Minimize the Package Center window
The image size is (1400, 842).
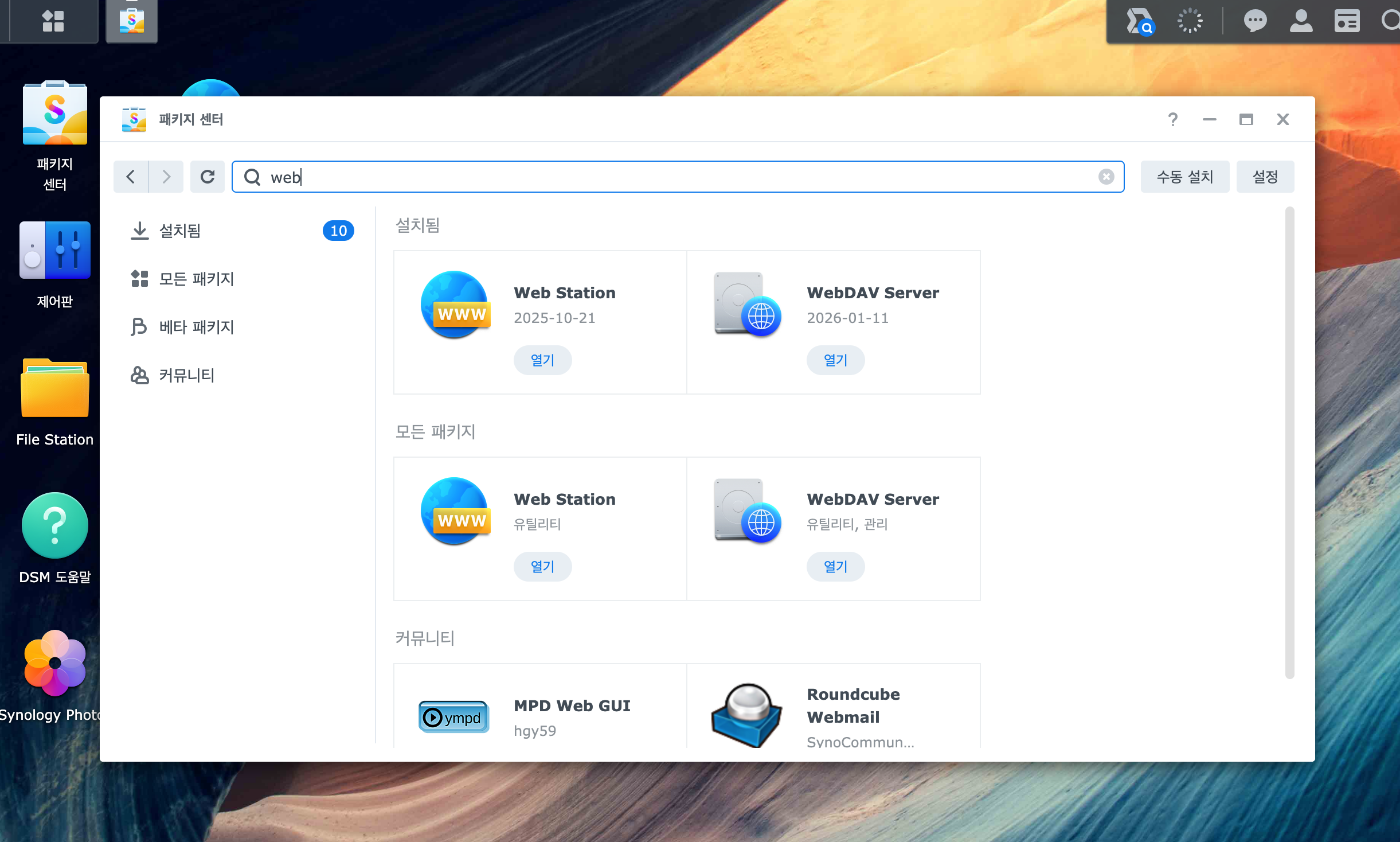coord(1210,119)
